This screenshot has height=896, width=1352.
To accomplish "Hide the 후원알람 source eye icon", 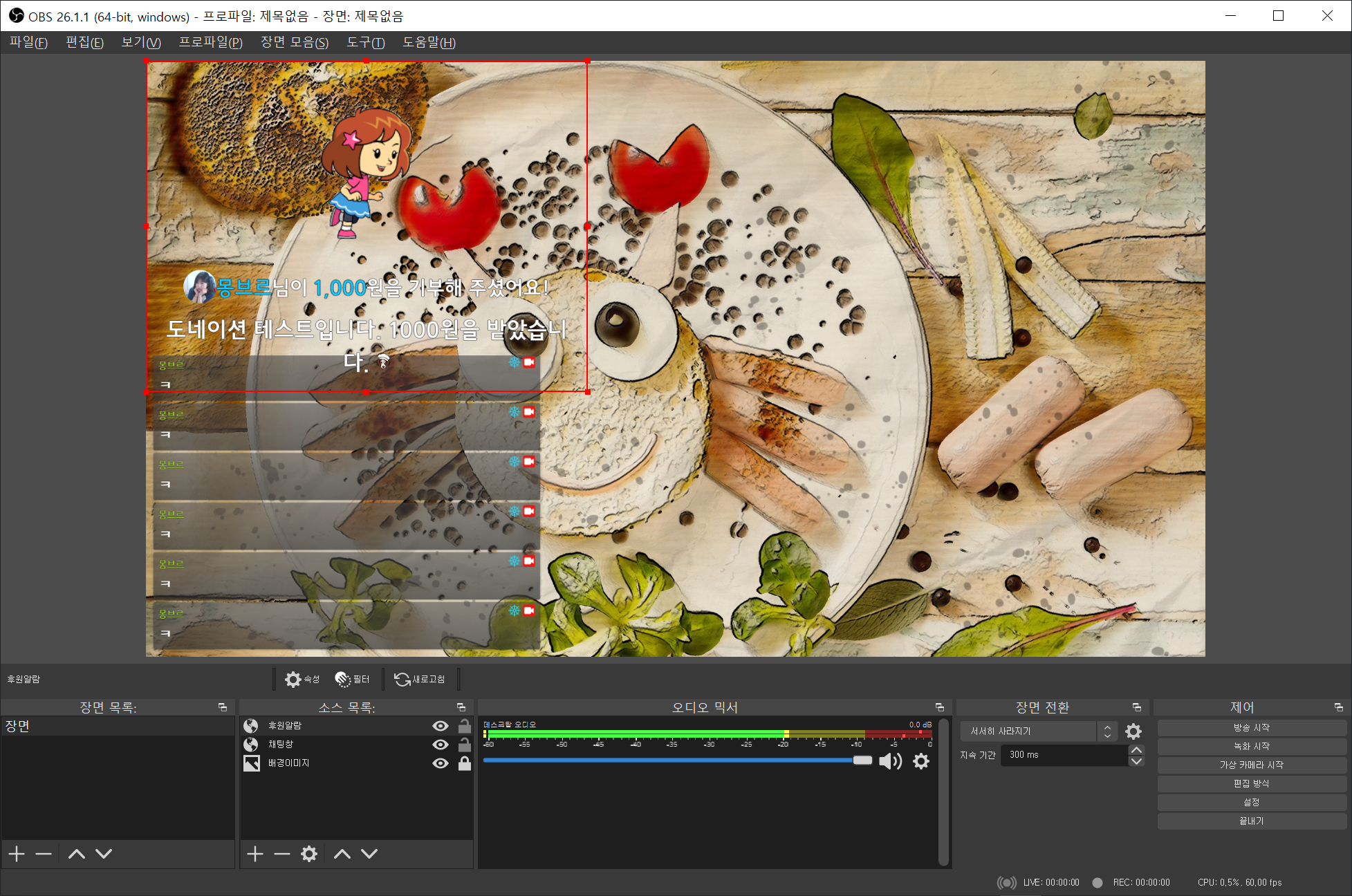I will pos(441,726).
